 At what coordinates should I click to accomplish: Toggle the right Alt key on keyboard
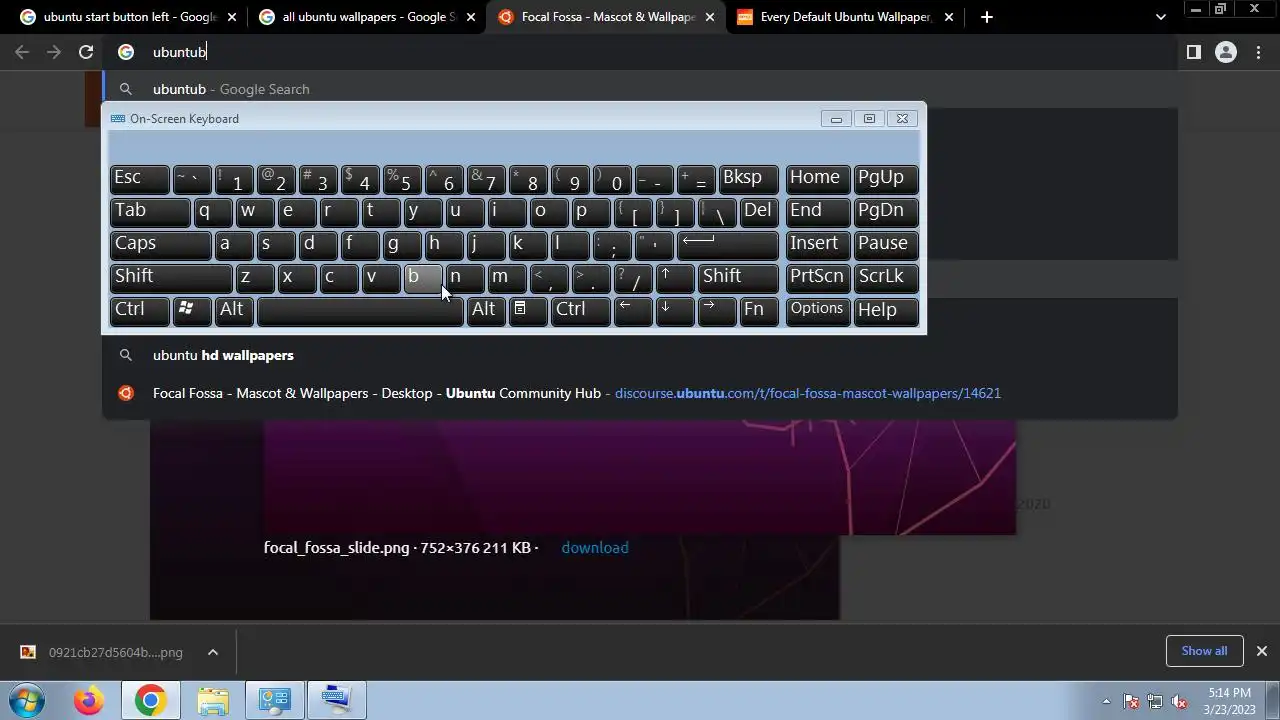(485, 310)
